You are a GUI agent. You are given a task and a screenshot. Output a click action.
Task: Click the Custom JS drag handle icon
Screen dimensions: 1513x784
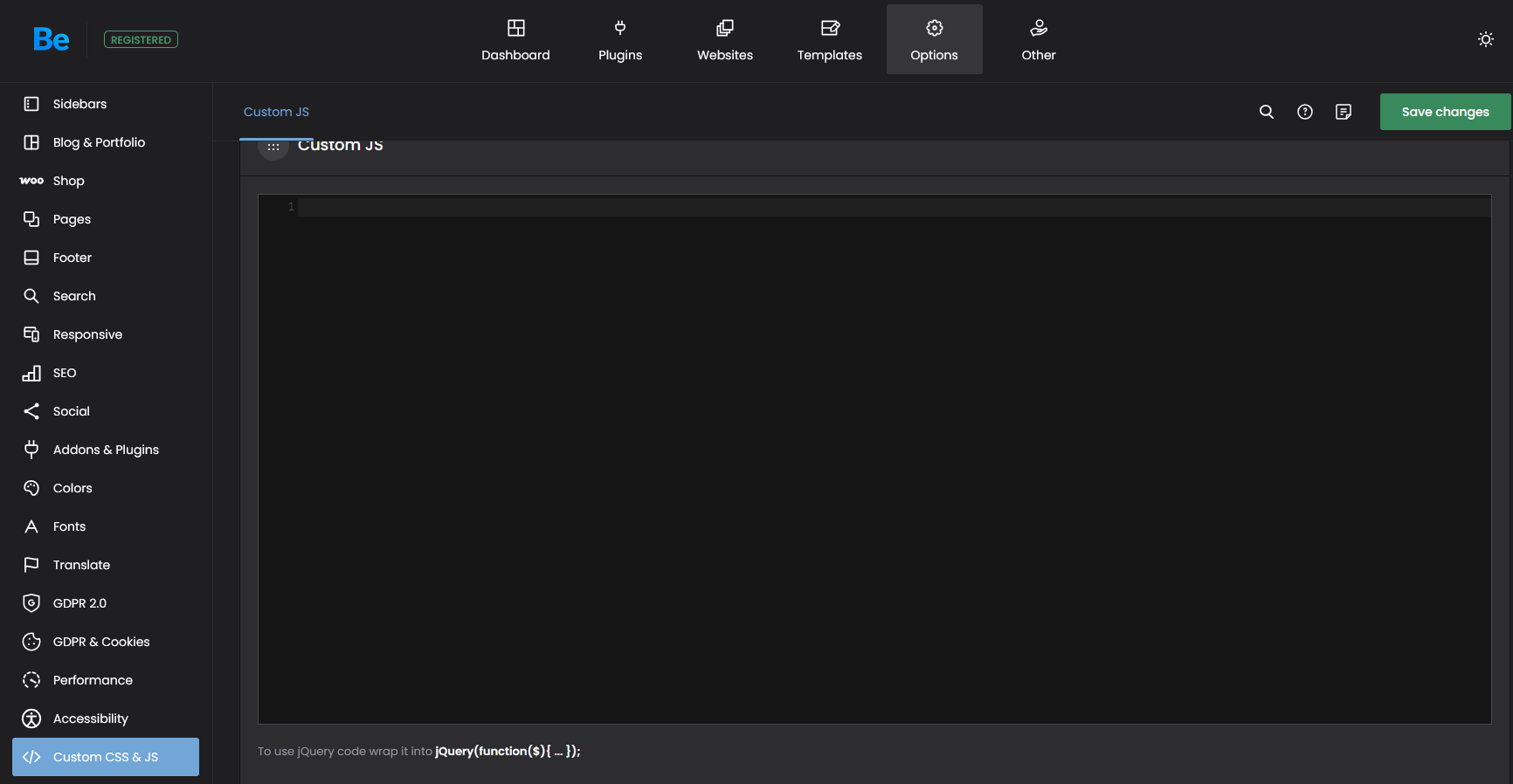coord(273,148)
